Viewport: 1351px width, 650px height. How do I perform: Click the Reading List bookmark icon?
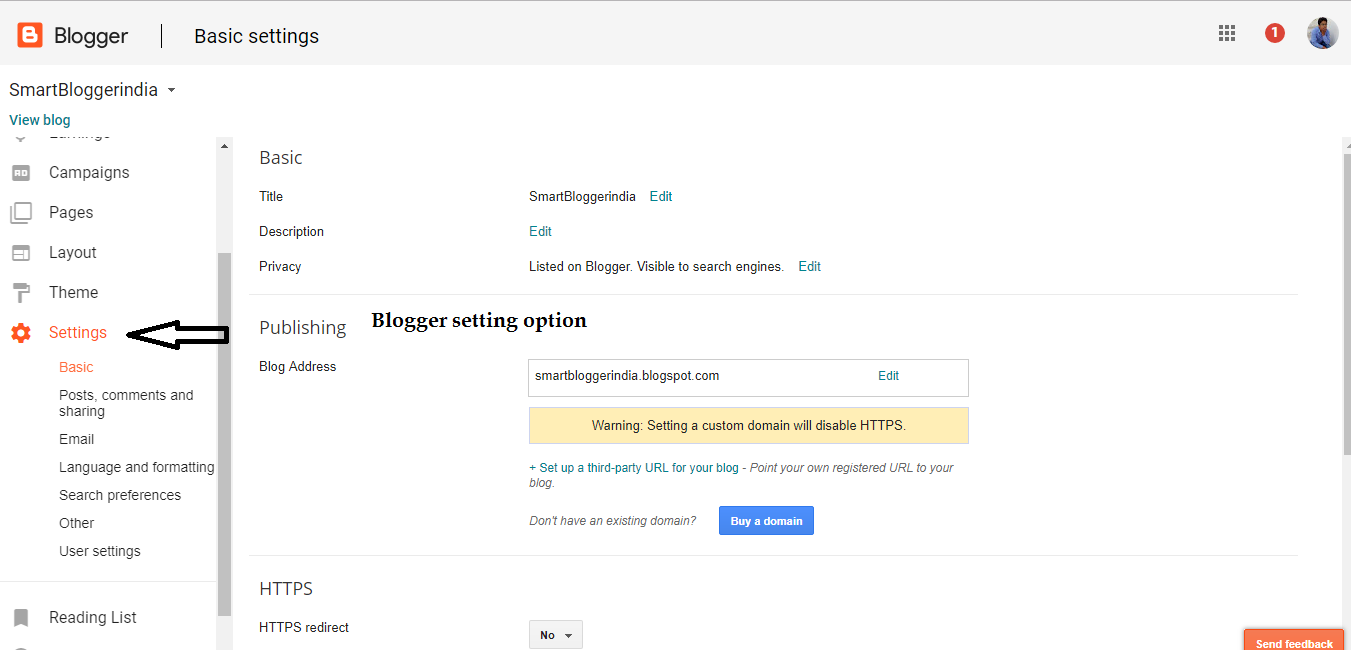click(21, 617)
